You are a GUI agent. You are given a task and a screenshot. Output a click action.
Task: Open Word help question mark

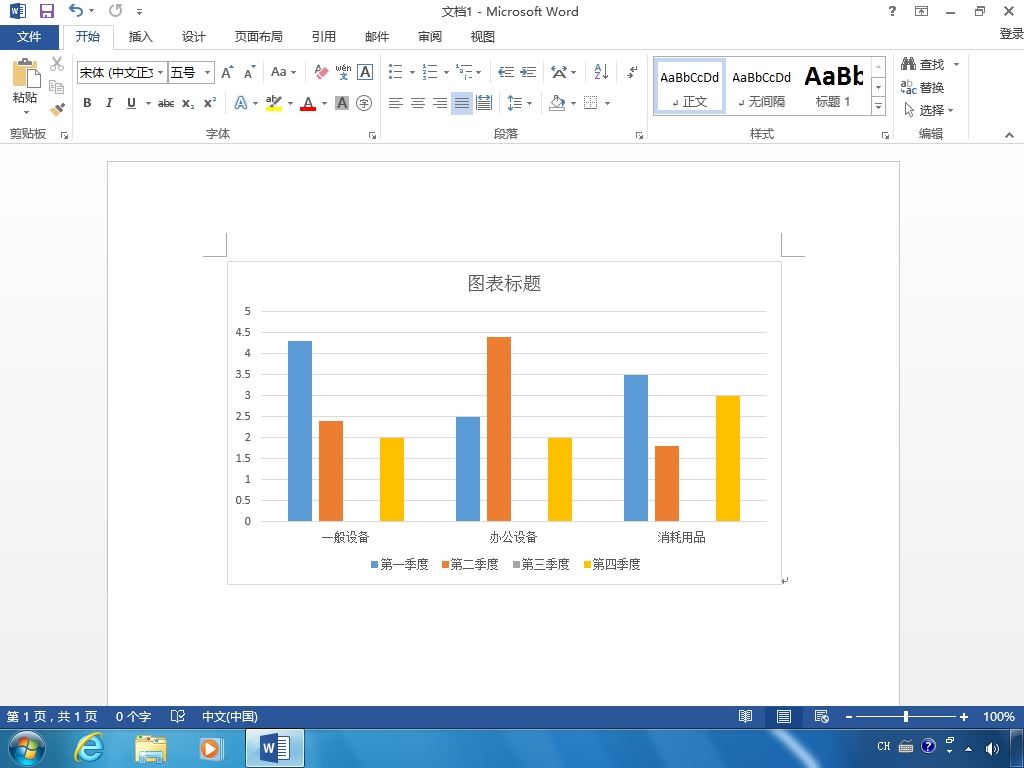(892, 11)
